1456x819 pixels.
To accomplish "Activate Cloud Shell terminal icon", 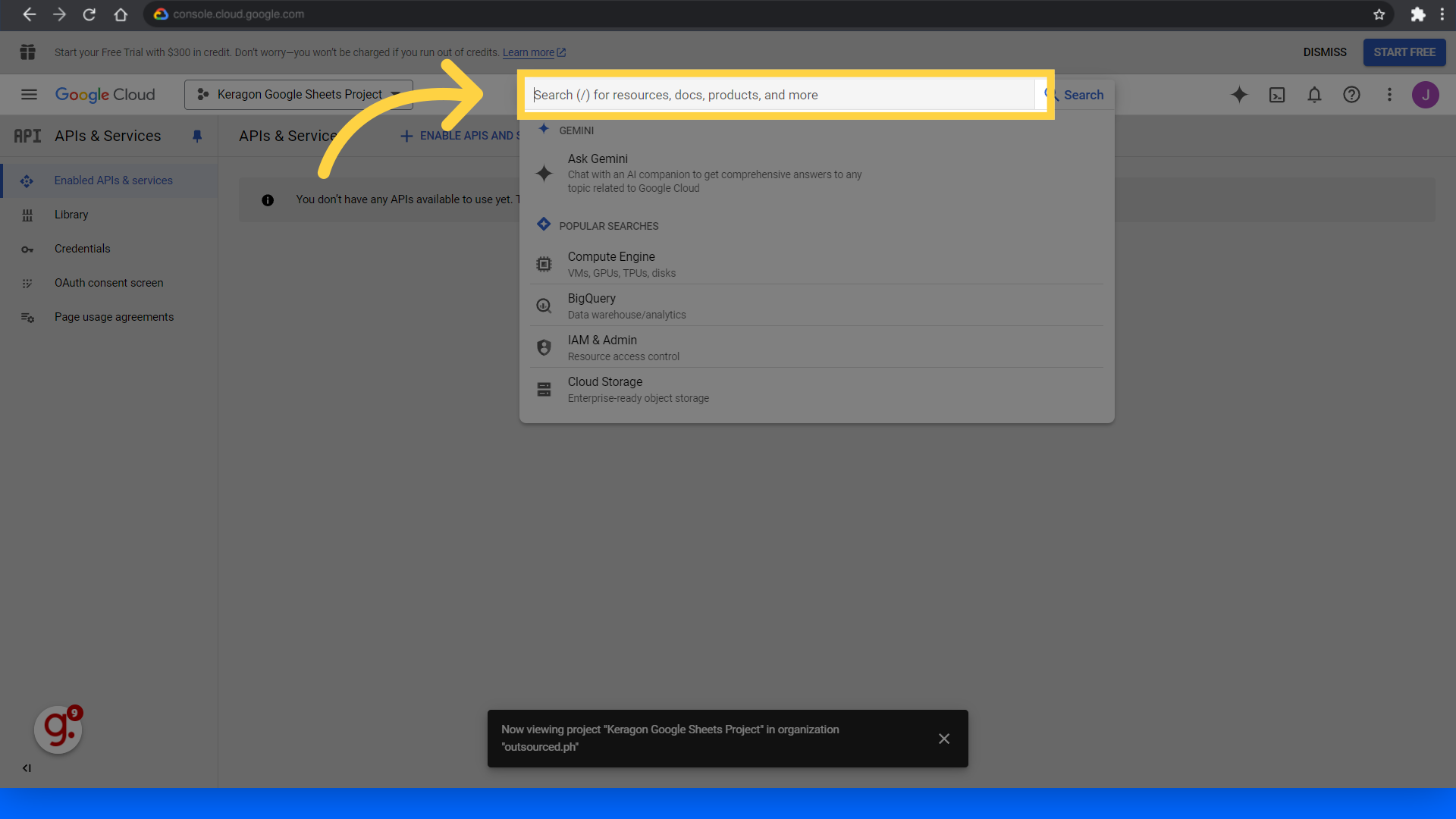I will tap(1277, 95).
